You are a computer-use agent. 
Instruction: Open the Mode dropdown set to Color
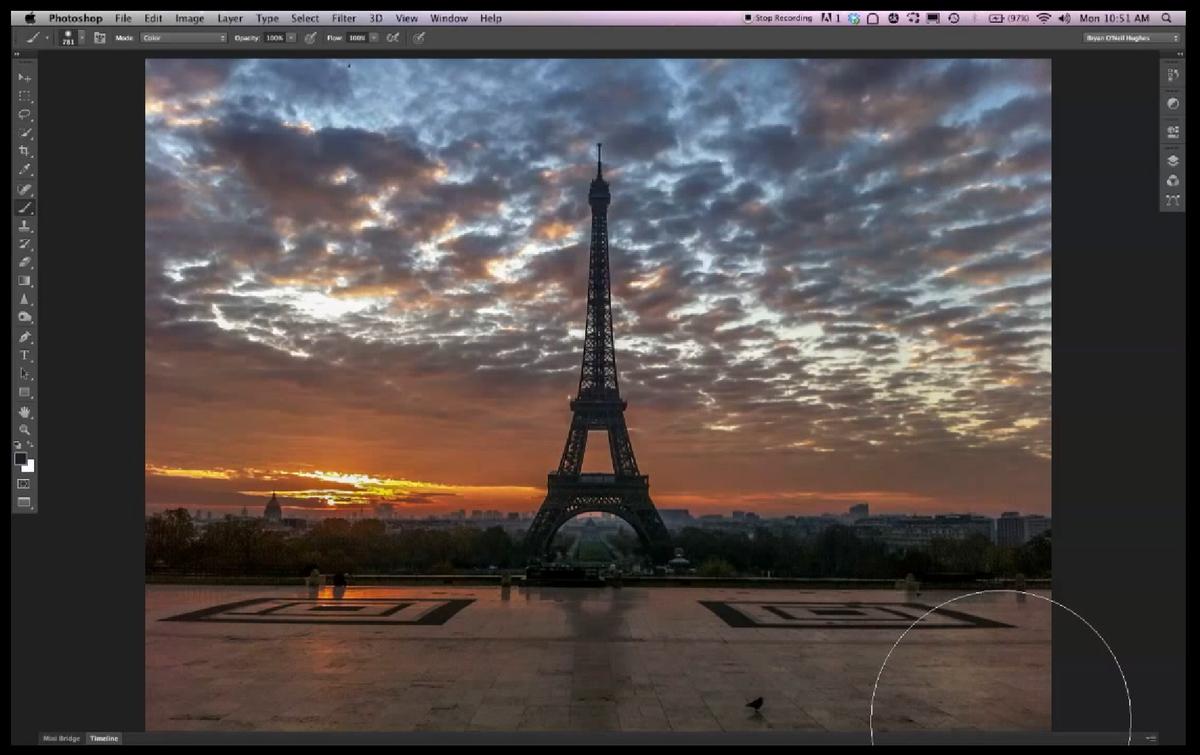(183, 38)
